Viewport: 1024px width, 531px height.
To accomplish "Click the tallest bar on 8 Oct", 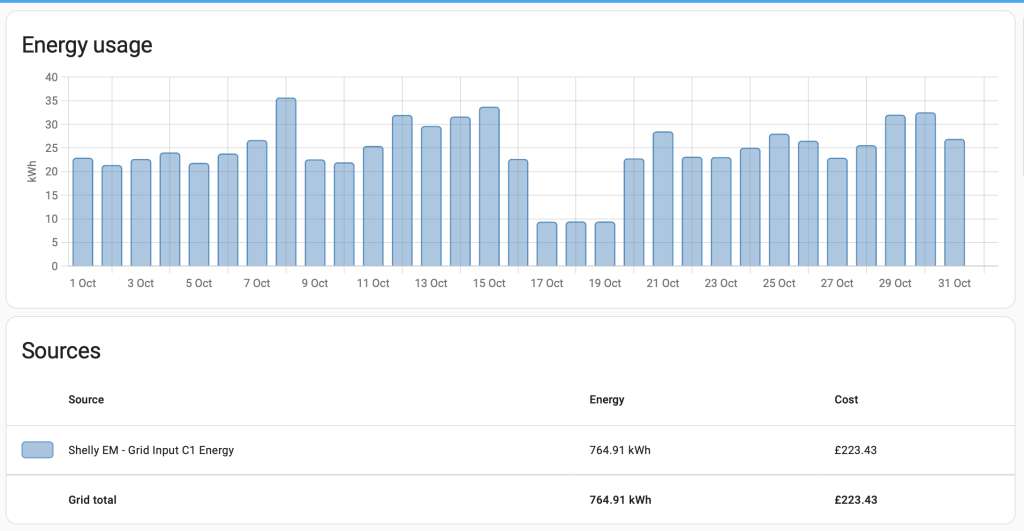I will pyautogui.click(x=286, y=182).
